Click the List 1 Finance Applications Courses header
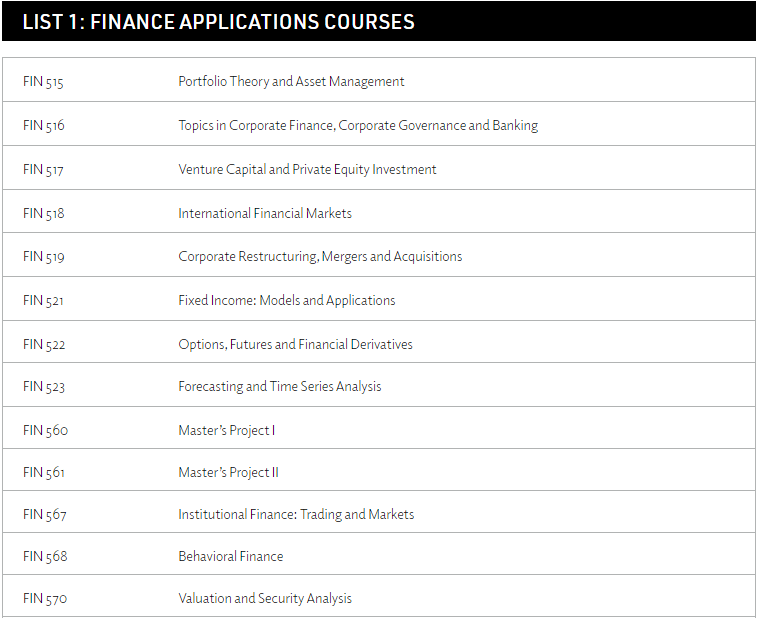This screenshot has height=618, width=759. pyautogui.click(x=218, y=22)
